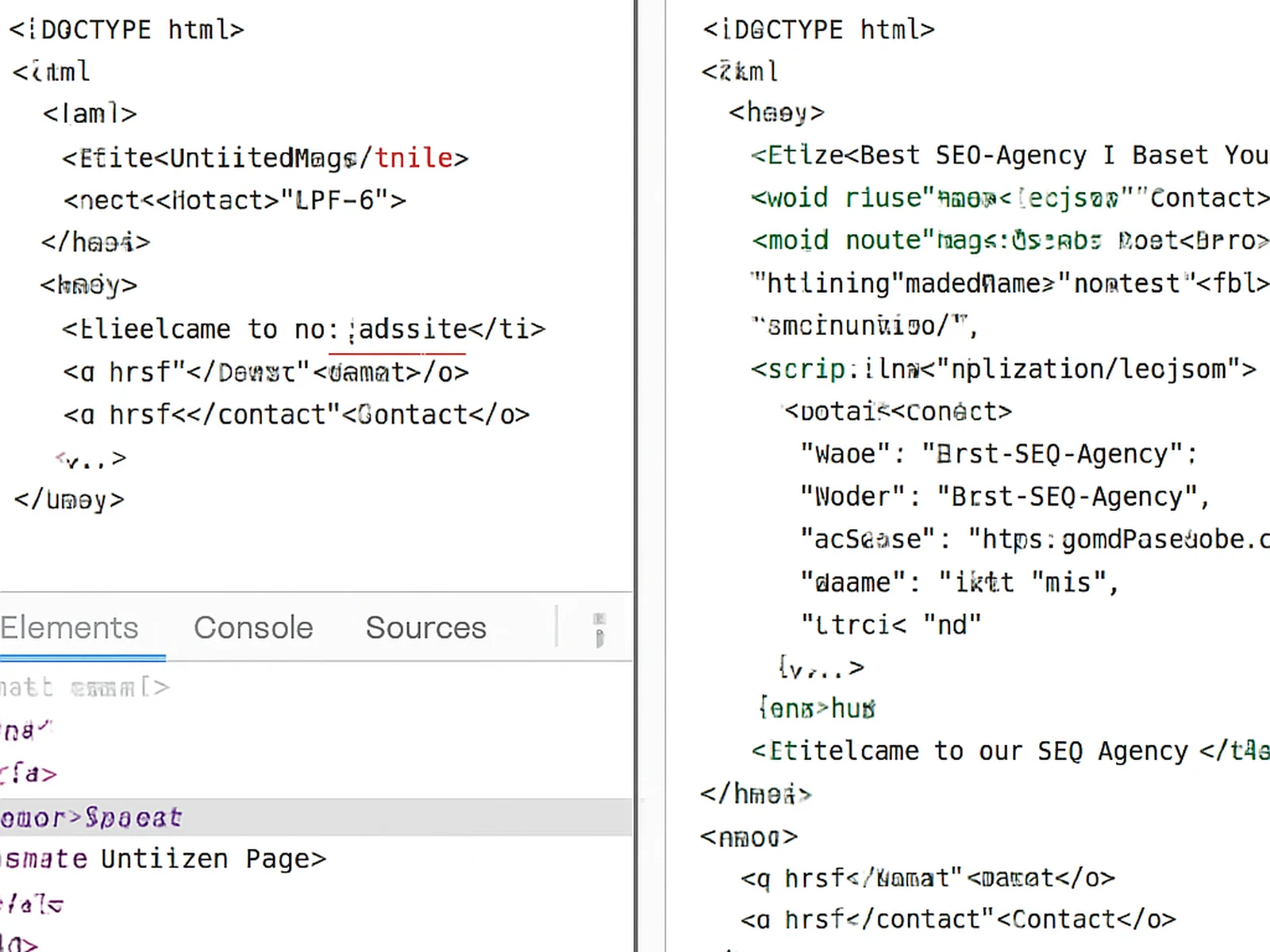Viewport: 1270px width, 952px height.
Task: Select the highlighted row in the Elements tree
Action: click(91, 817)
